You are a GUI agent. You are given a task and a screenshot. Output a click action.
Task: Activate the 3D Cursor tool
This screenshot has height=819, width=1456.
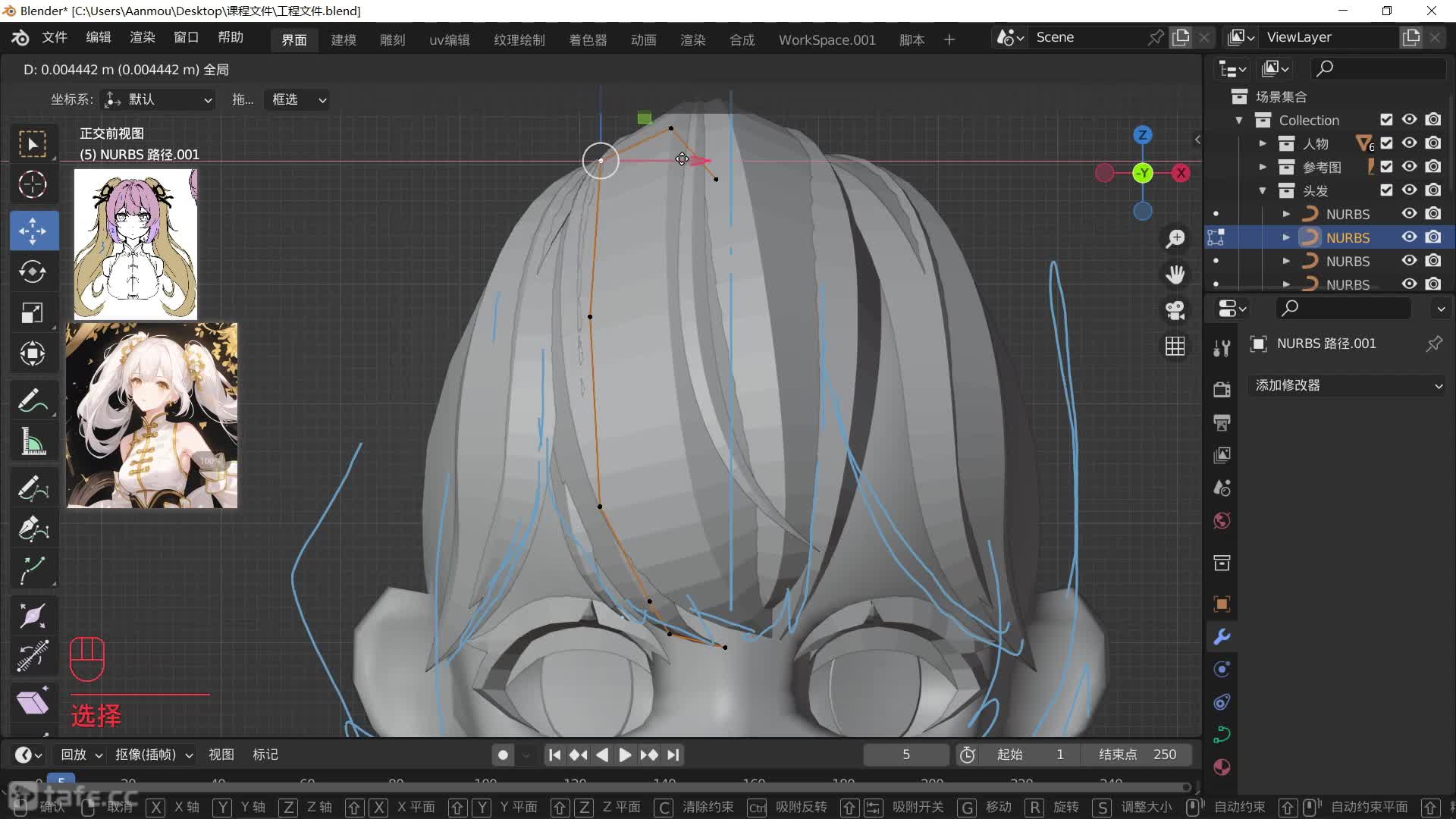33,184
